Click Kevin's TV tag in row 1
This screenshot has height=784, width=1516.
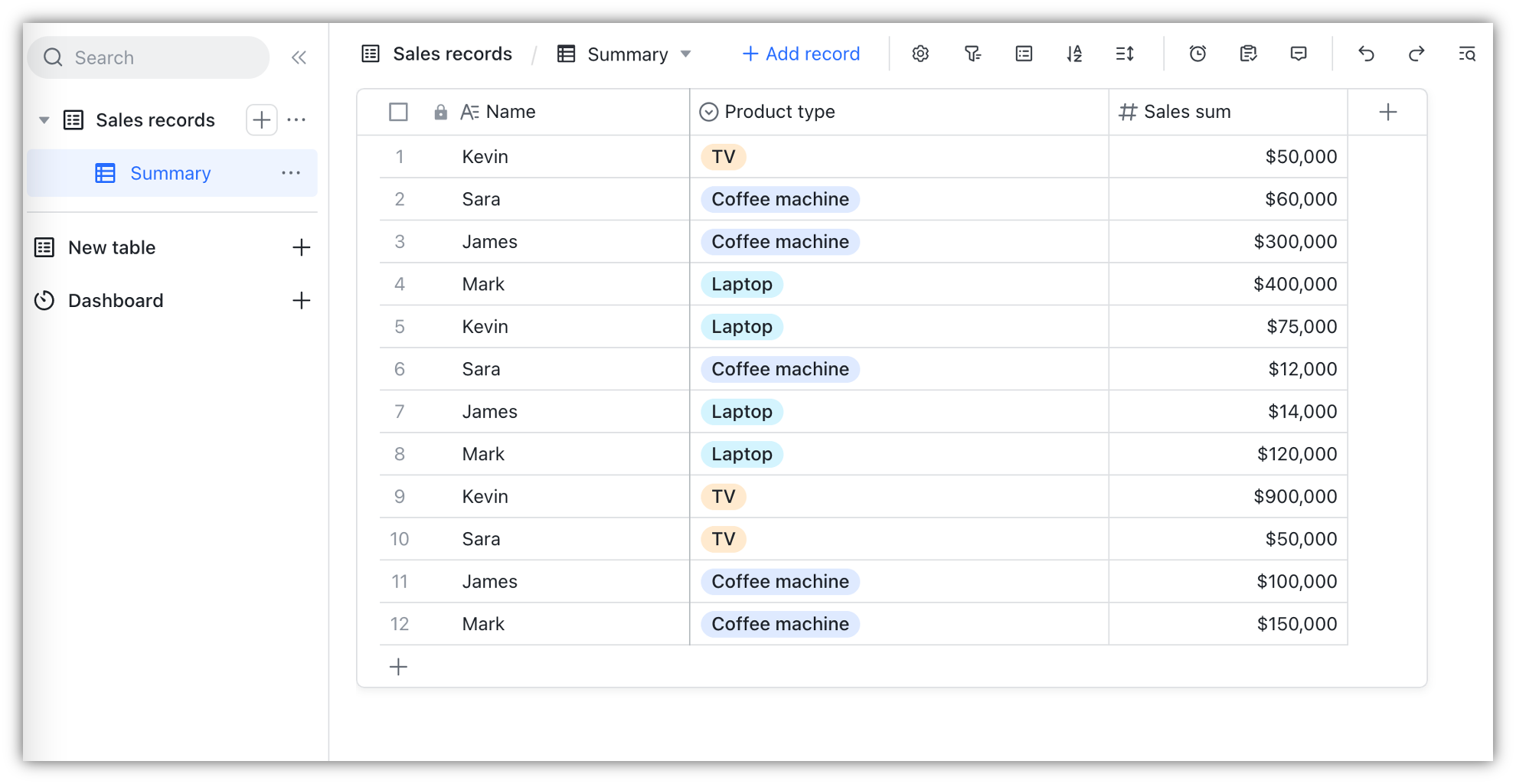[723, 157]
